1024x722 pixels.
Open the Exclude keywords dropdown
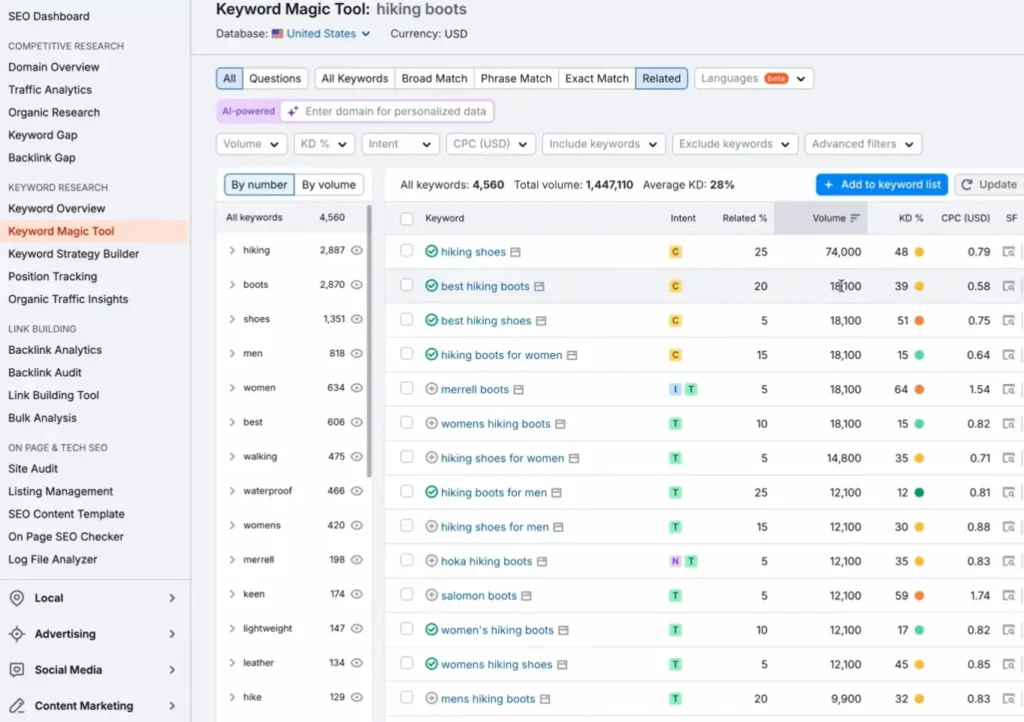[x=735, y=144]
